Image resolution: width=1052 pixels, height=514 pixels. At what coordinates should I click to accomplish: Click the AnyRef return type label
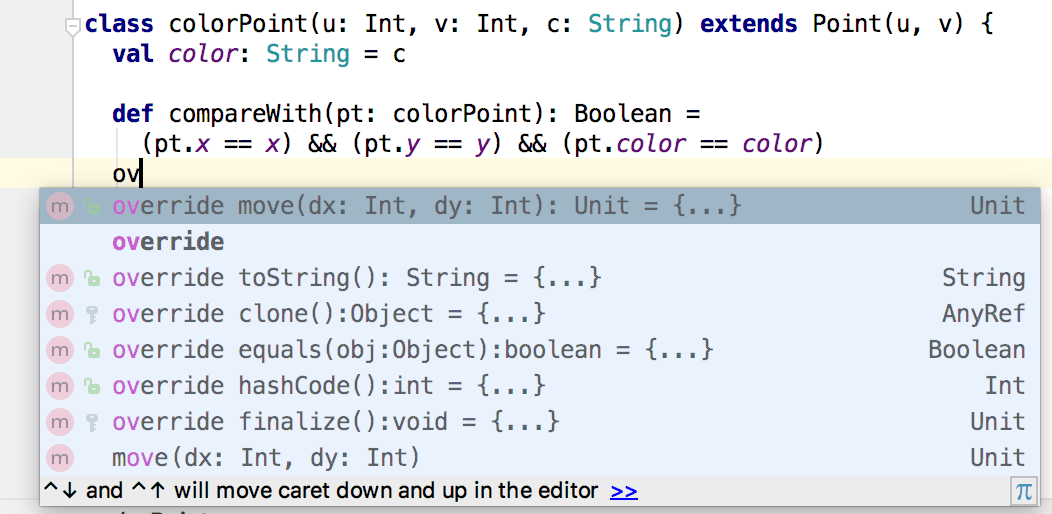pos(983,314)
